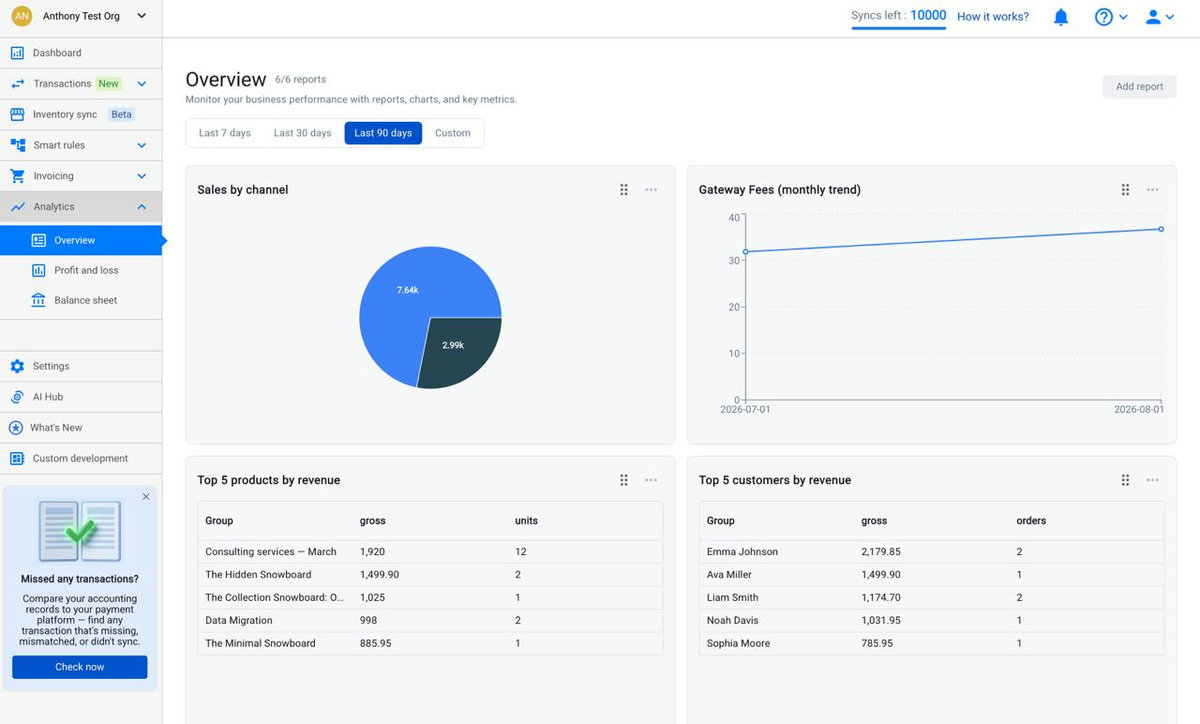Click the 2026-07-01 data point on chart
This screenshot has height=724, width=1200.
pos(746,252)
